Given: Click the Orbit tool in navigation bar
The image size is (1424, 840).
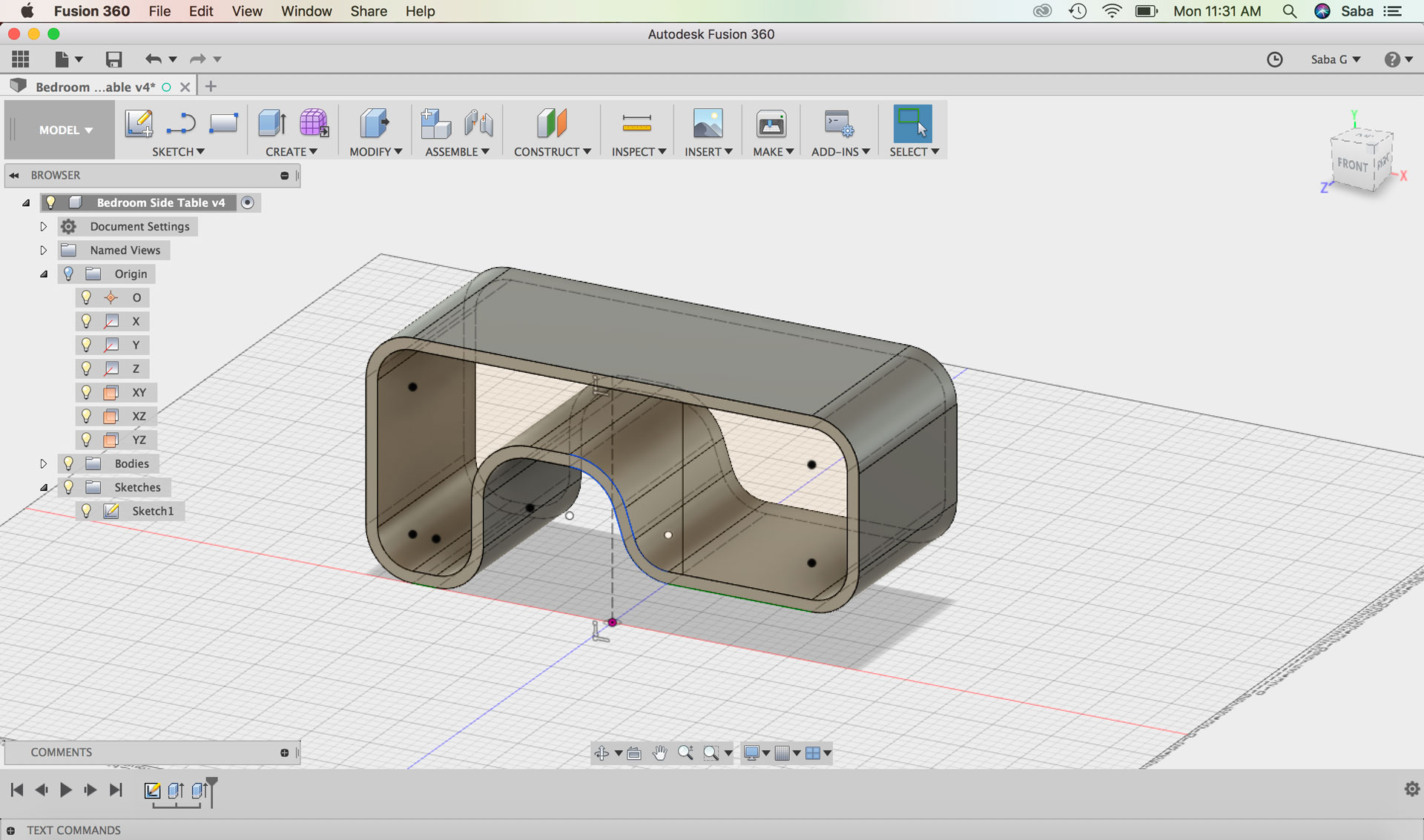Looking at the screenshot, I should click(x=601, y=753).
